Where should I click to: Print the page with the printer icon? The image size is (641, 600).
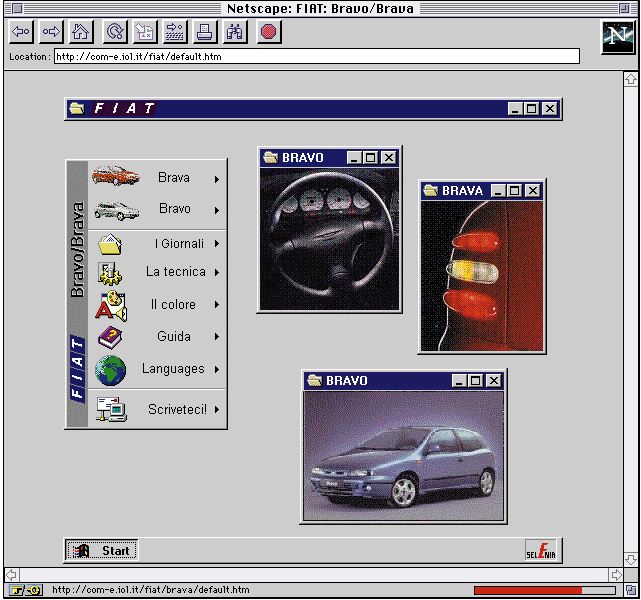click(204, 32)
